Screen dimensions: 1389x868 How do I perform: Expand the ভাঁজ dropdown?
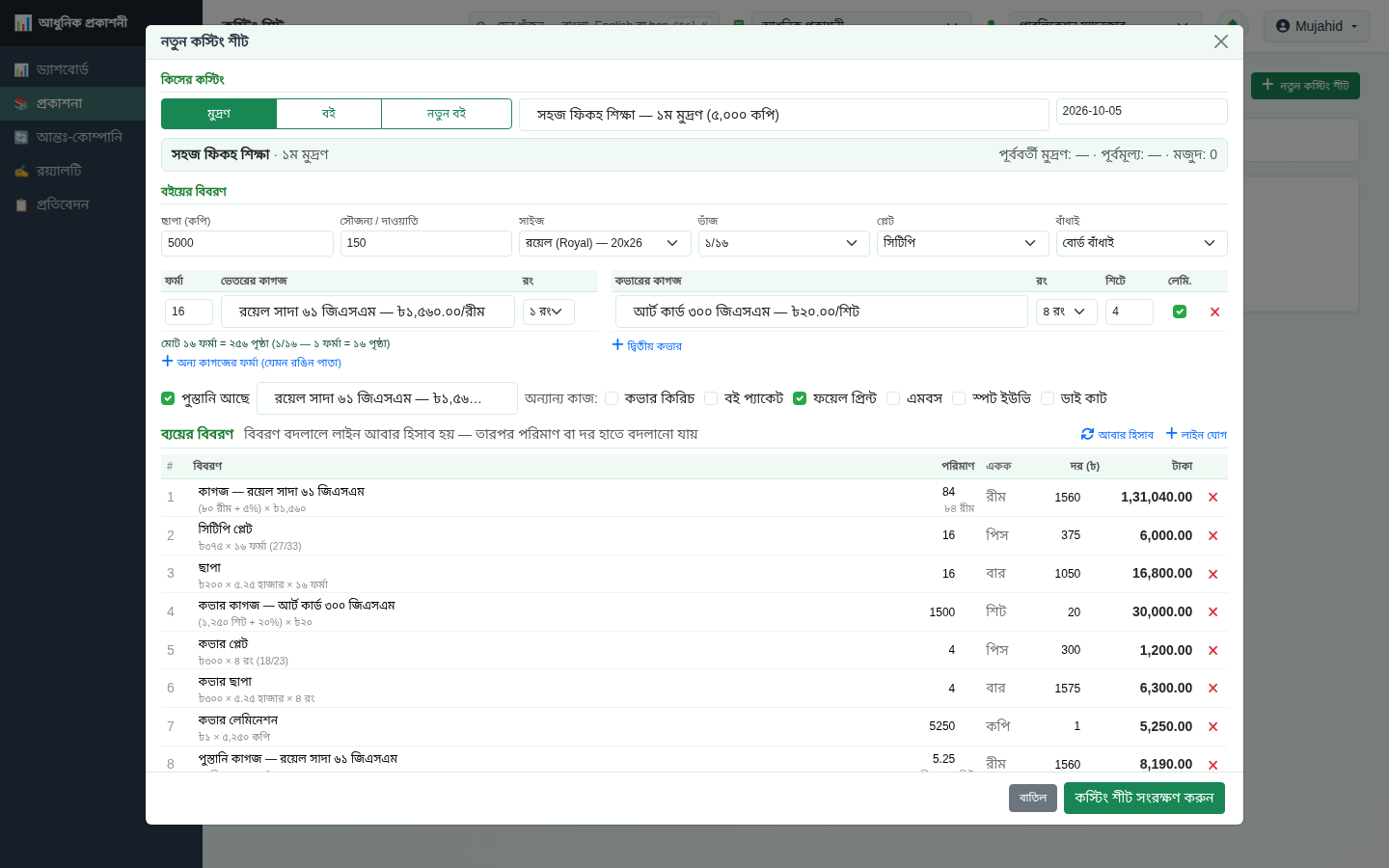point(783,243)
